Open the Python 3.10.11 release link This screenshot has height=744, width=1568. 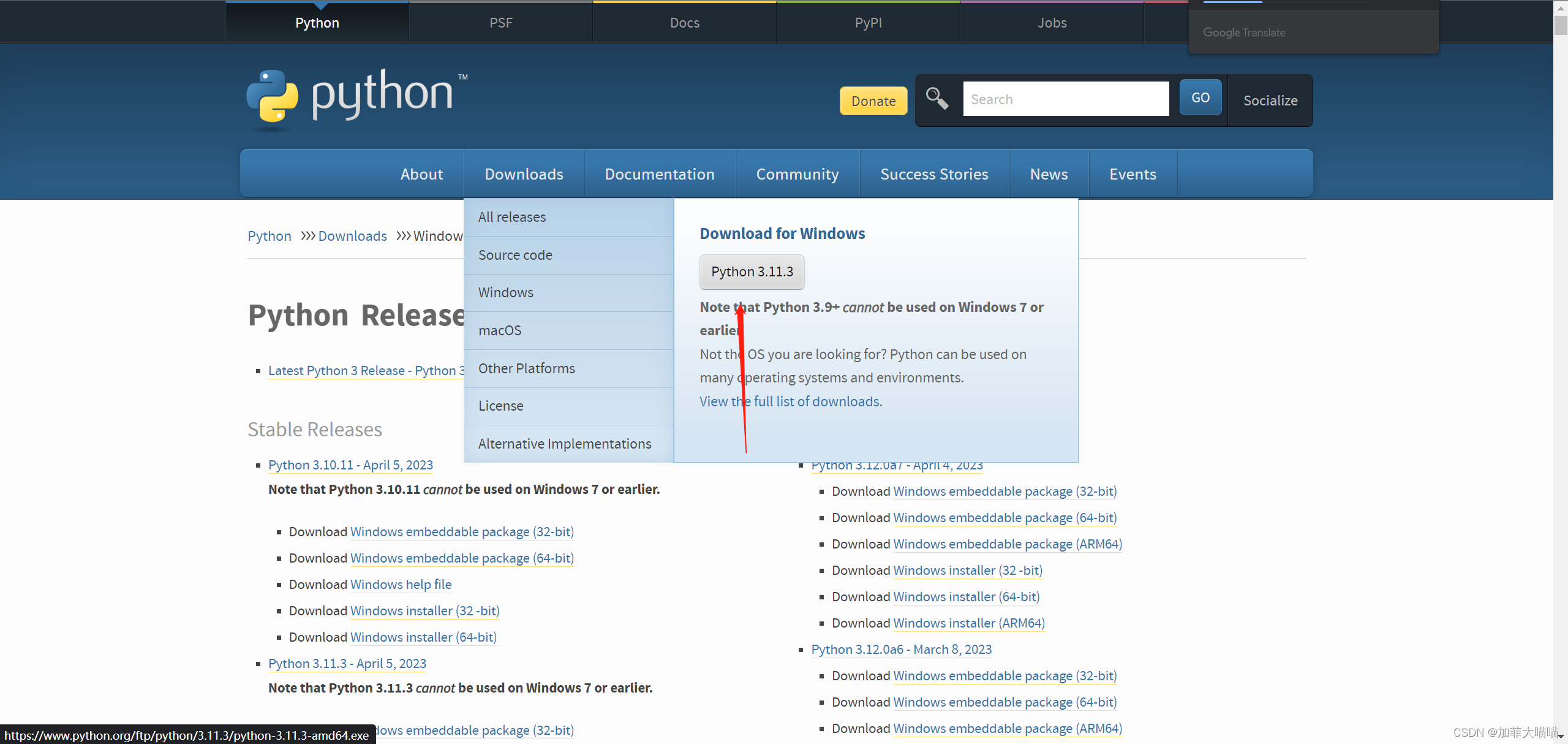point(350,465)
